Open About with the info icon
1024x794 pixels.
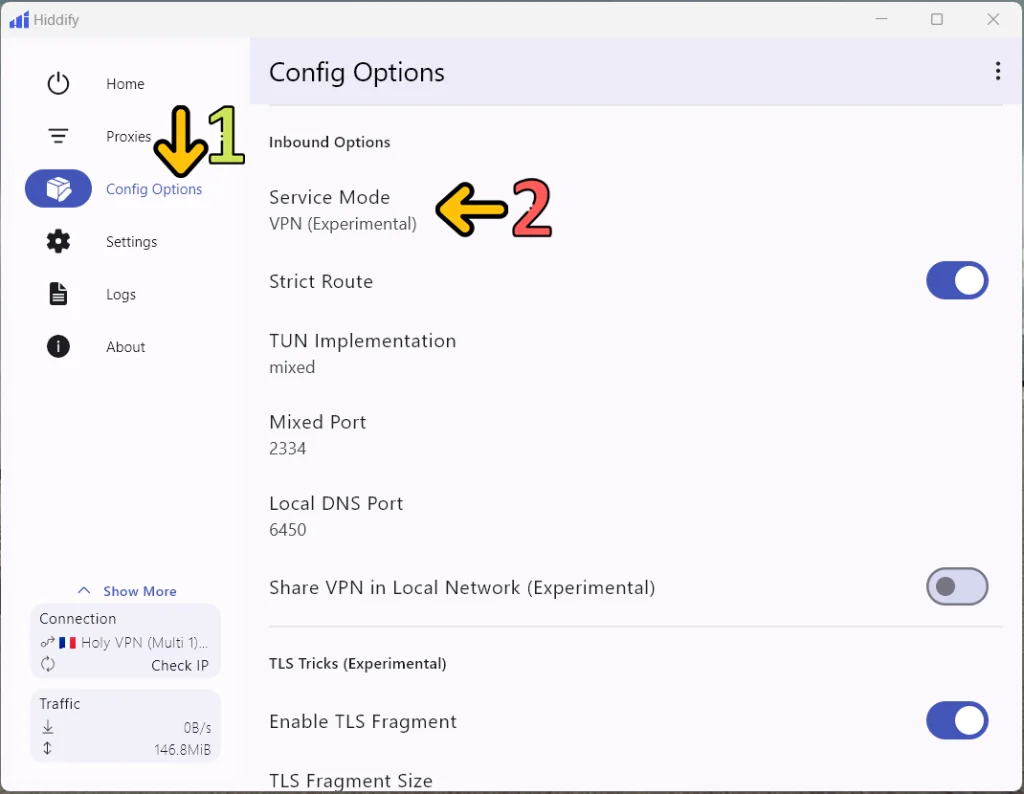click(x=57, y=346)
